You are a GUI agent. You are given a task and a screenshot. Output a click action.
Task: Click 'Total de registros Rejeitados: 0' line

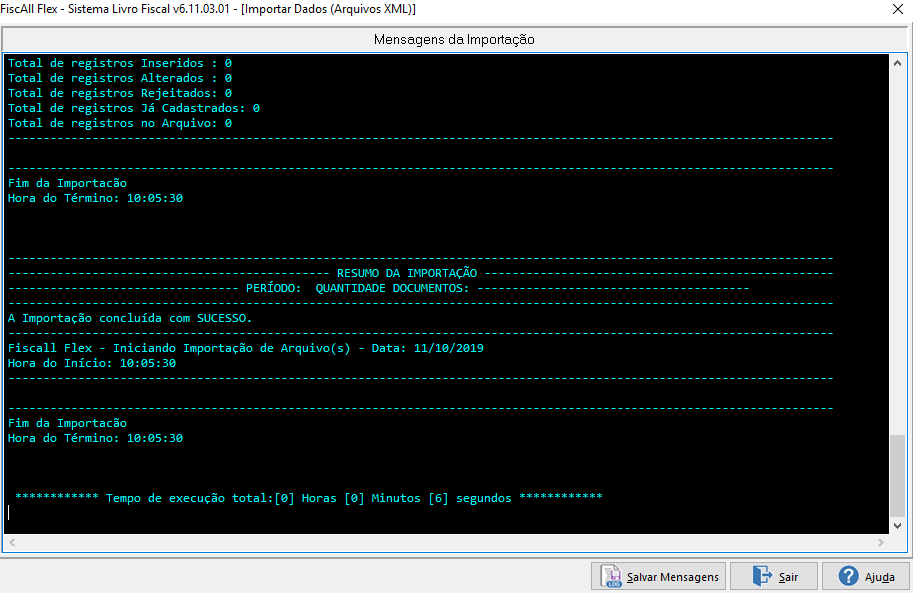(120, 93)
